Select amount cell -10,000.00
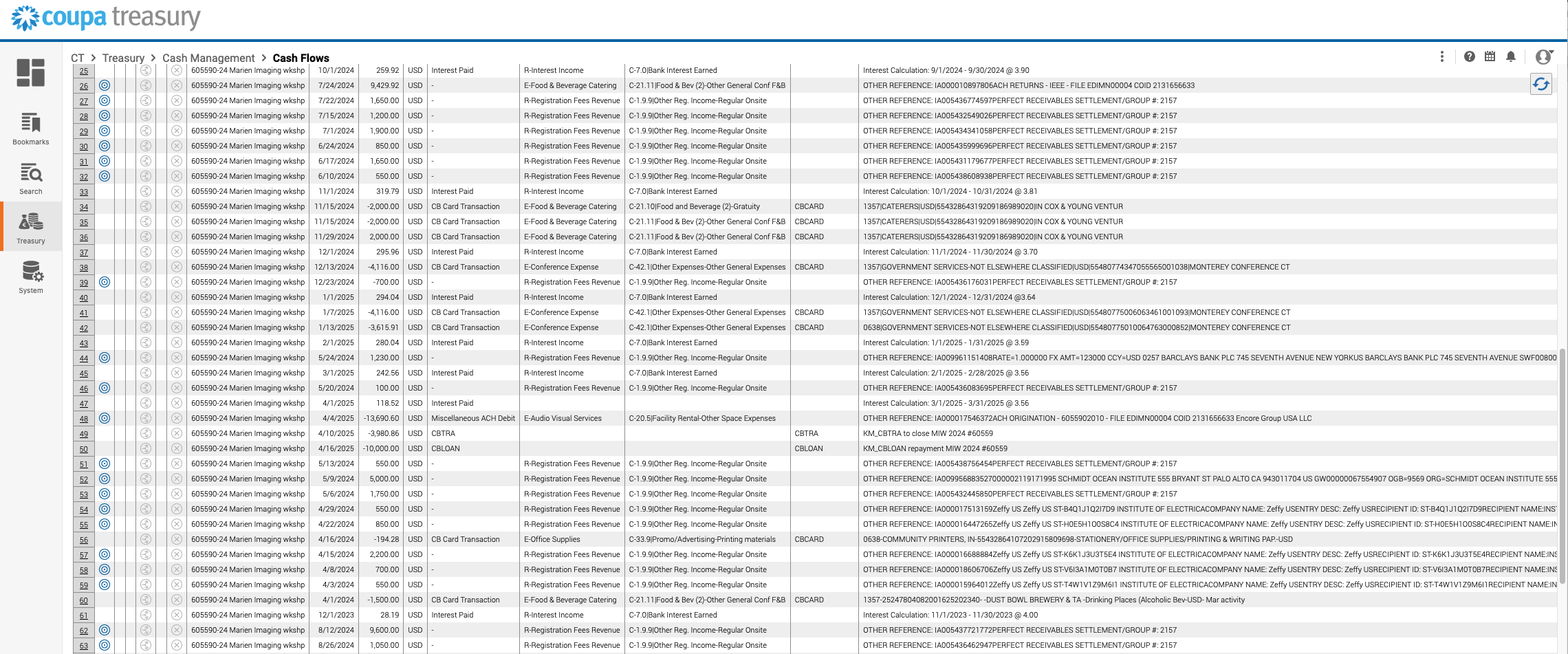 (381, 448)
